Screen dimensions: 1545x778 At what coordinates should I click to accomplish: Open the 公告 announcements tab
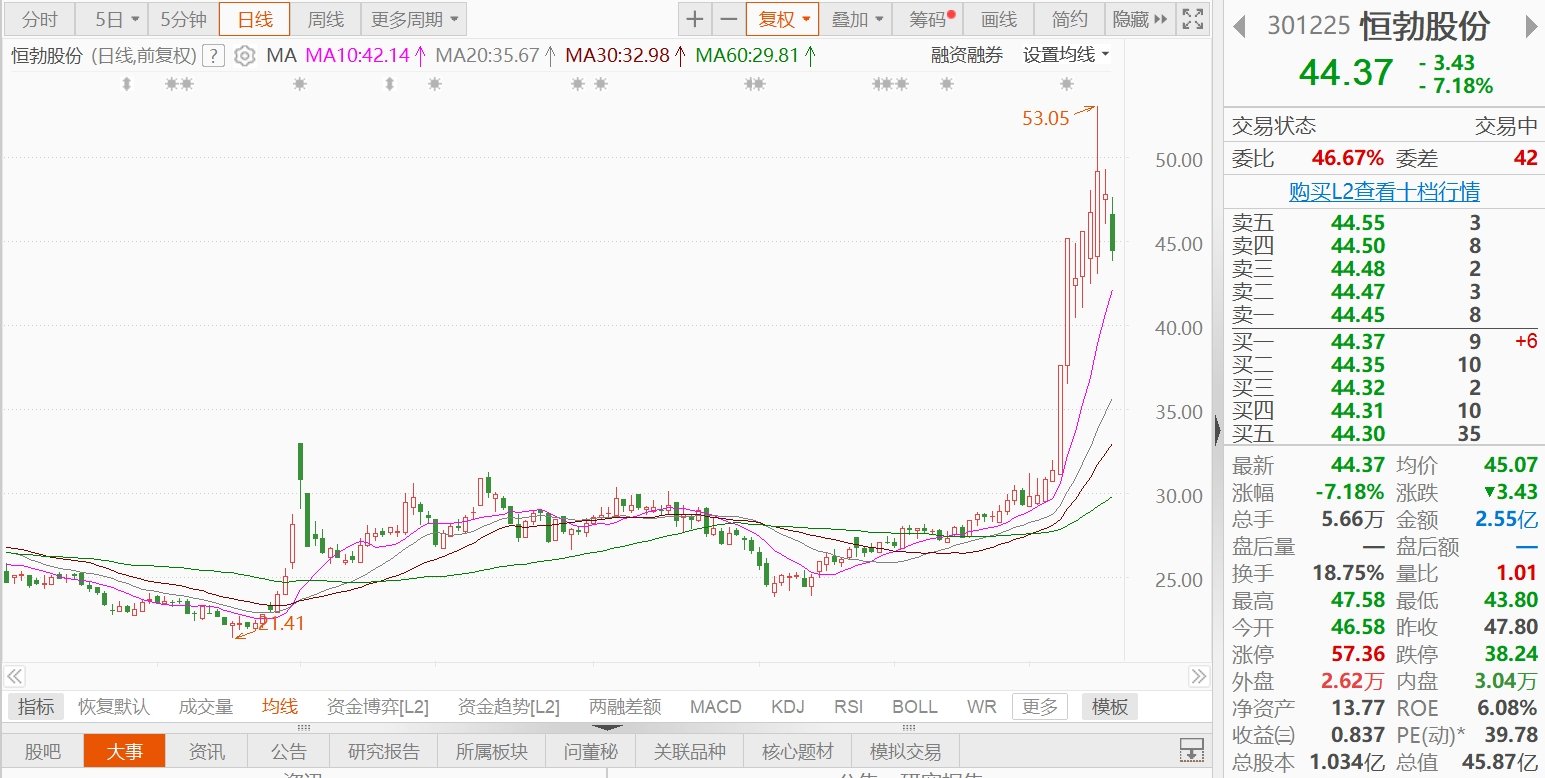(x=289, y=751)
